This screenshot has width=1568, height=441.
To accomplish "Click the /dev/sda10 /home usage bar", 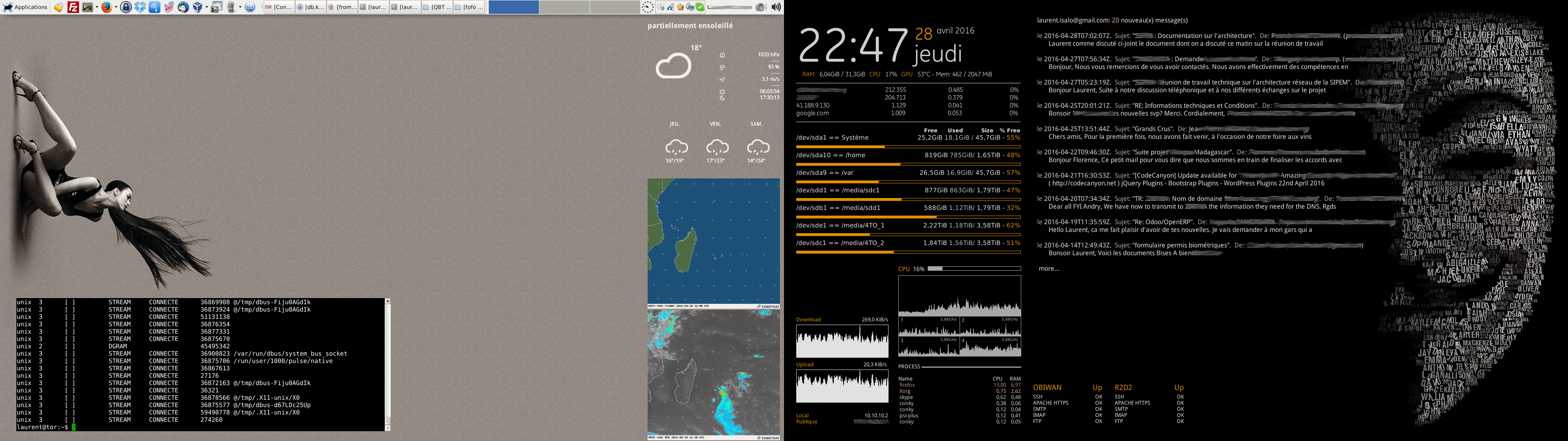I will pyautogui.click(x=908, y=165).
